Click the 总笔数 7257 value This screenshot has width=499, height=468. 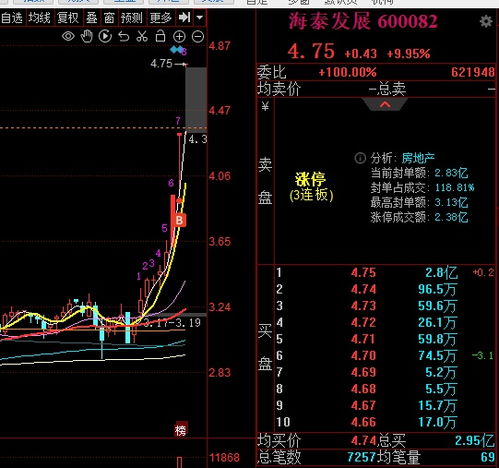pos(361,457)
